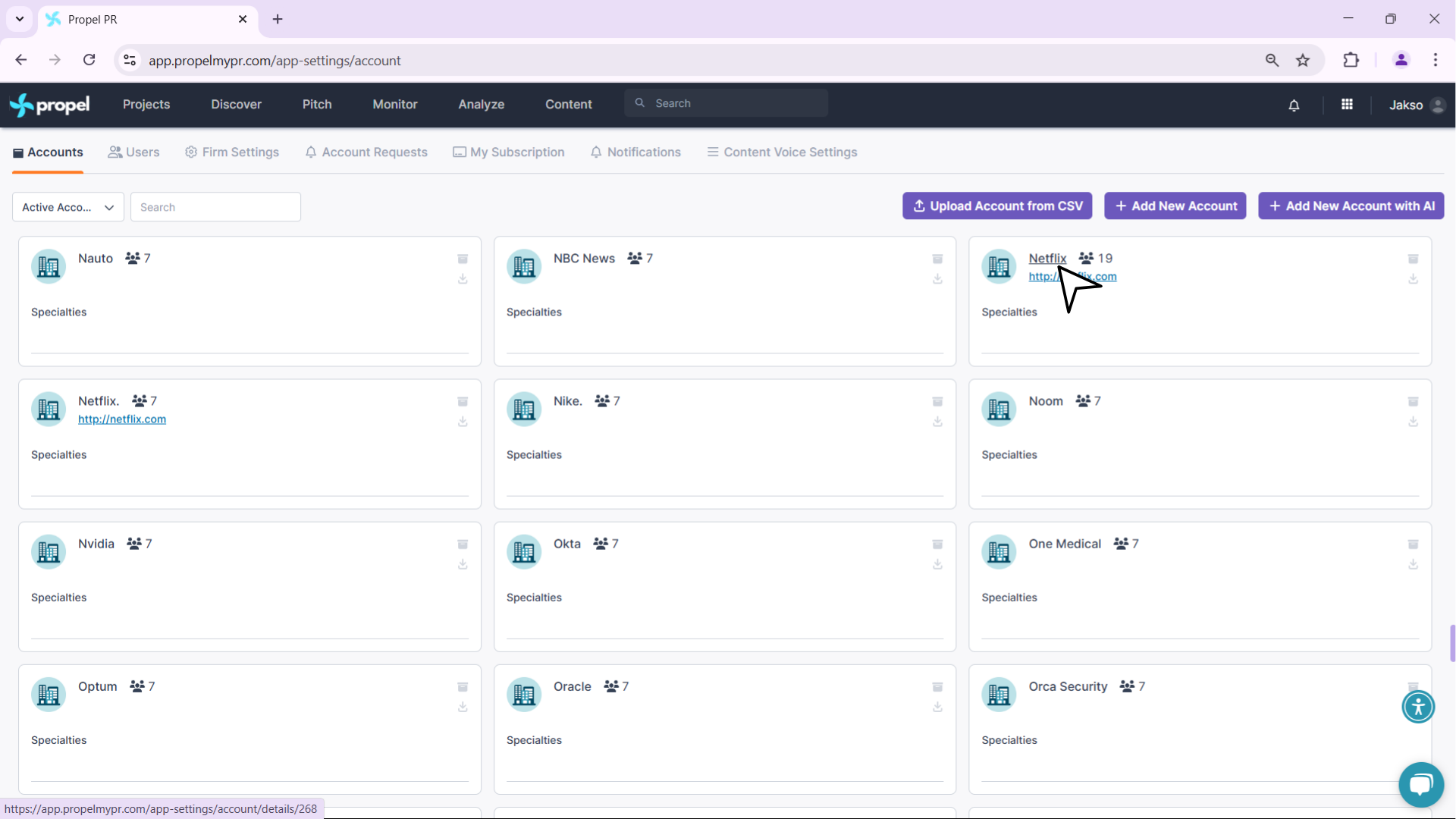Open the Content menu
Viewport: 1456px width, 819px height.
tap(568, 105)
